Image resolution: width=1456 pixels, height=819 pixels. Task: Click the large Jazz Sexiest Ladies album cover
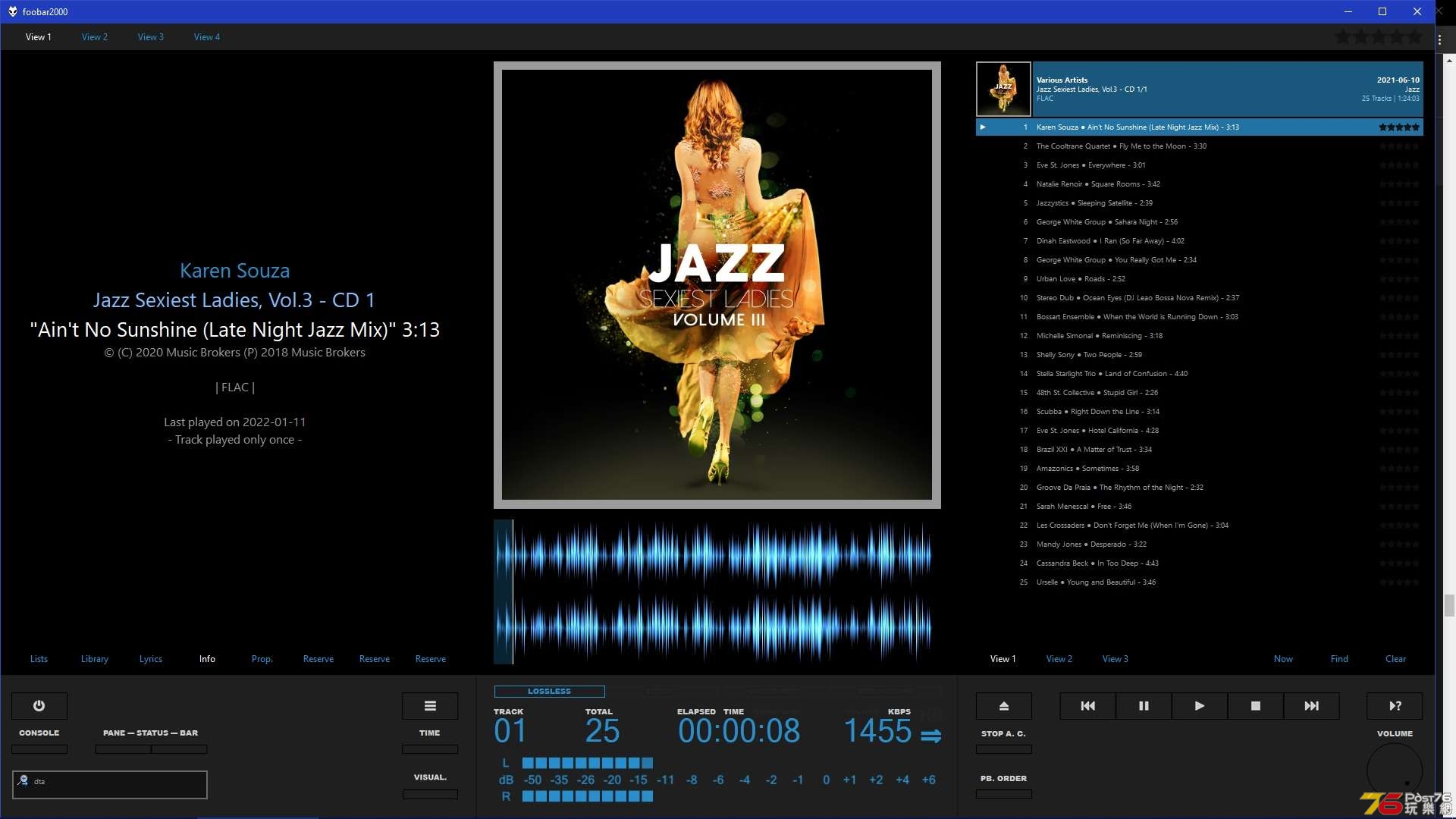tap(717, 284)
